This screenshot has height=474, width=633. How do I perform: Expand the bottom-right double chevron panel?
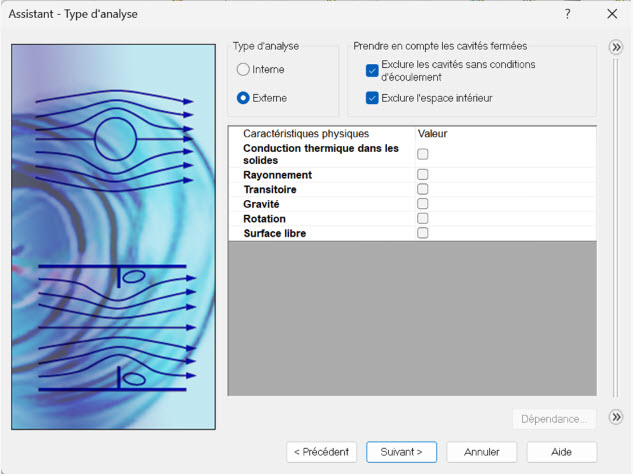point(616,417)
